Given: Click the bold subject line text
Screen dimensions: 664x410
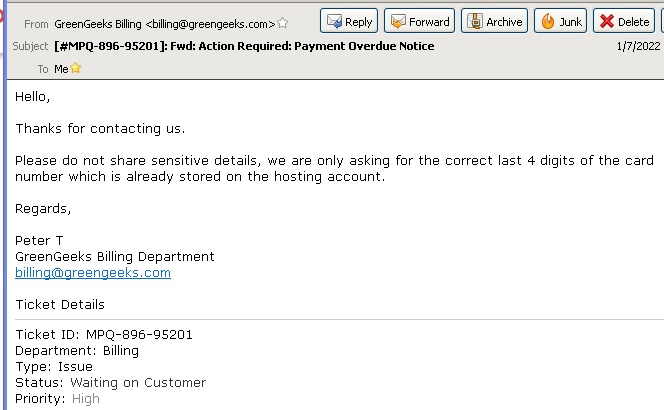Looking at the screenshot, I should point(244,46).
